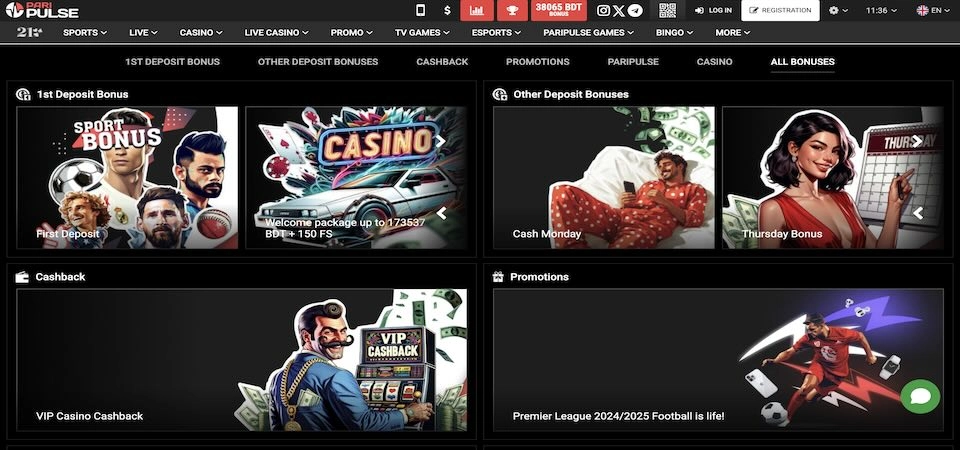Click the UK flag language icon
Image resolution: width=960 pixels, height=450 pixels.
922,10
